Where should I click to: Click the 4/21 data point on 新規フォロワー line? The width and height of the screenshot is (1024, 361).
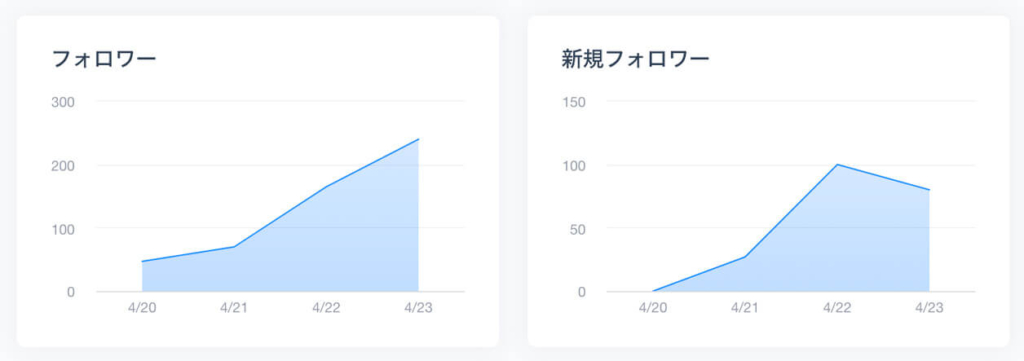pos(745,257)
